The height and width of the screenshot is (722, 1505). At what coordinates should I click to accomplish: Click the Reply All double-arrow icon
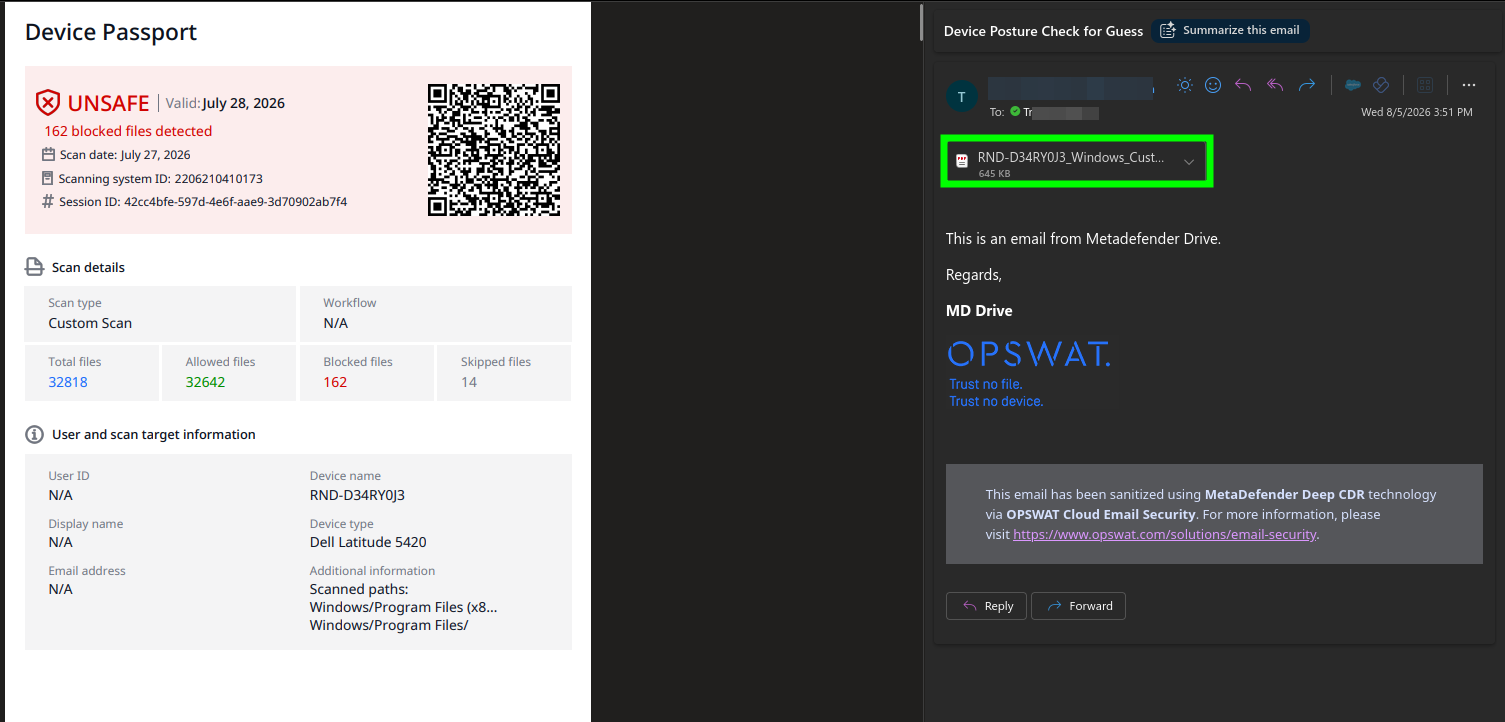point(1275,86)
